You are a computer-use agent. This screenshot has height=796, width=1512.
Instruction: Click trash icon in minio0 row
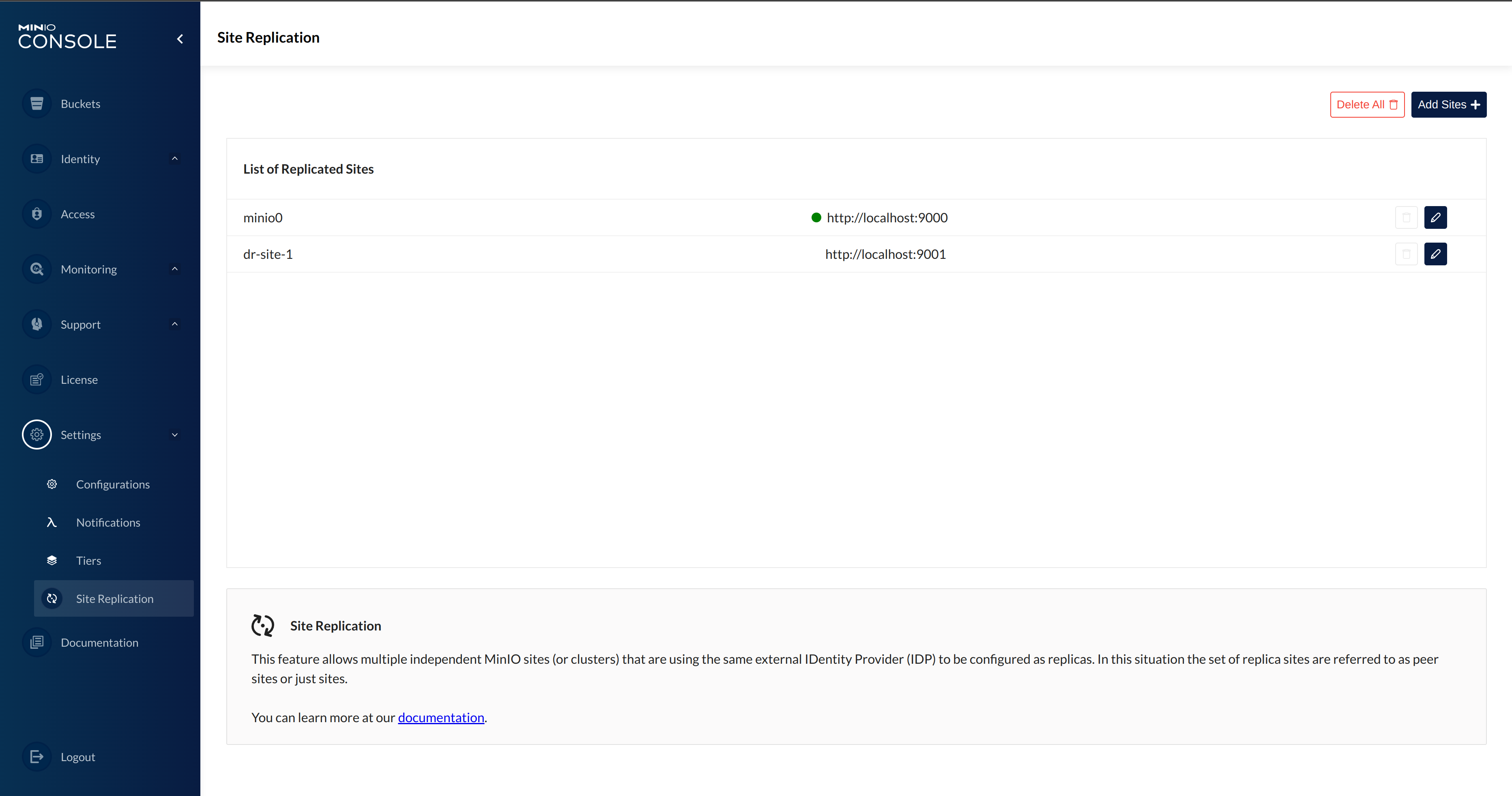tap(1406, 218)
